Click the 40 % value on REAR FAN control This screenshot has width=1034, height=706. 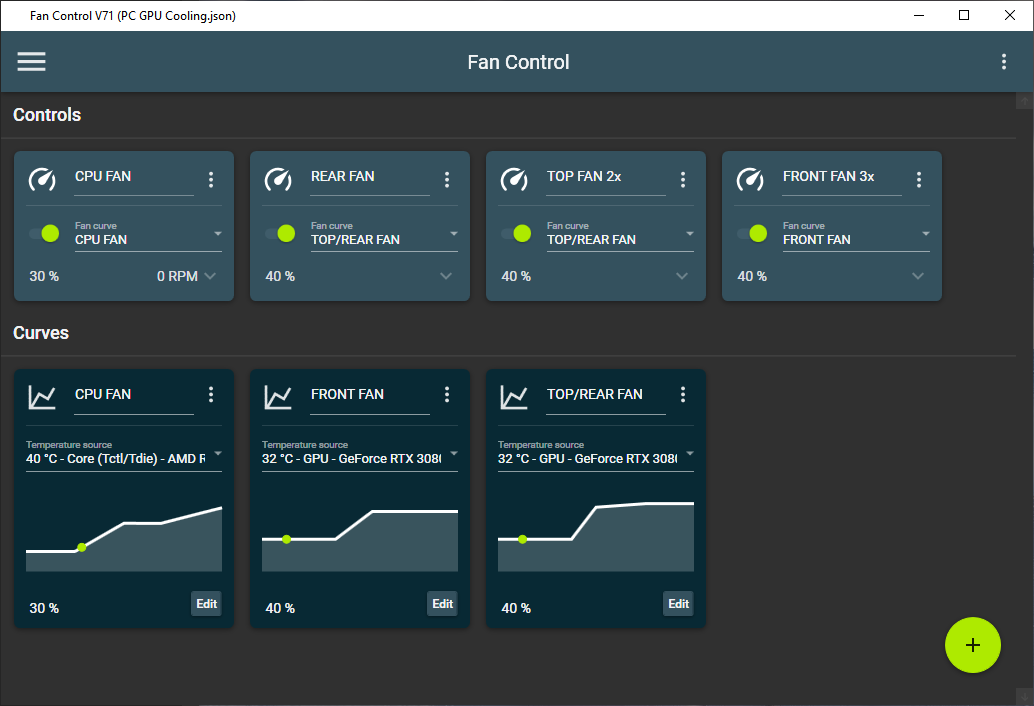(x=280, y=276)
